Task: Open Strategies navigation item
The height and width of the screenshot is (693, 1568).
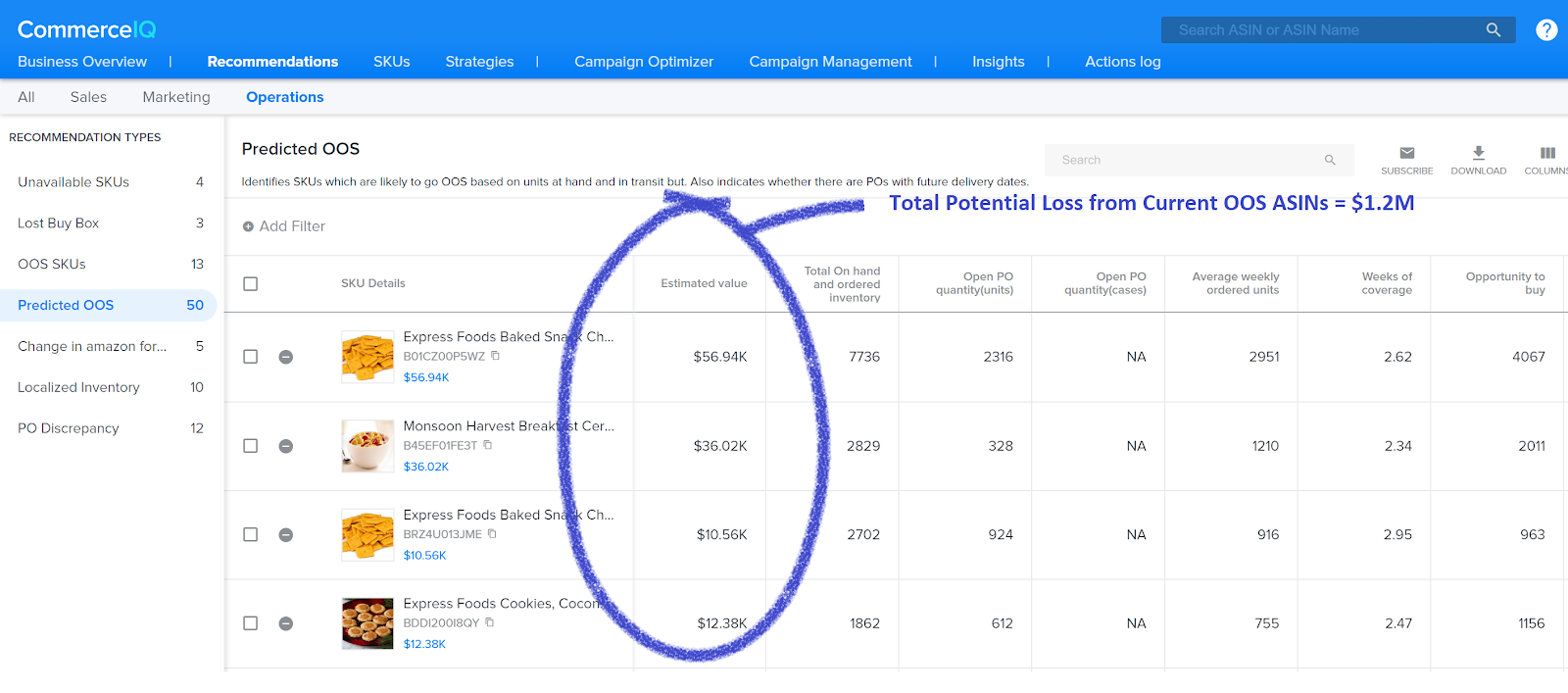Action: pos(479,62)
